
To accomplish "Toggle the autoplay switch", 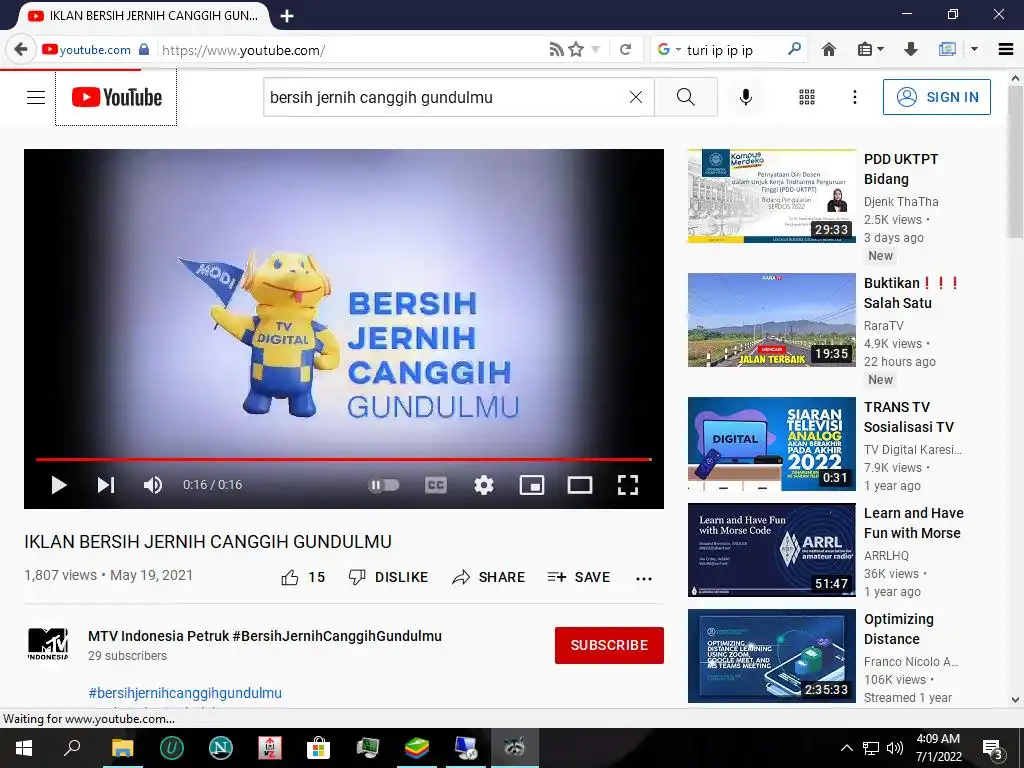I will pos(384,485).
